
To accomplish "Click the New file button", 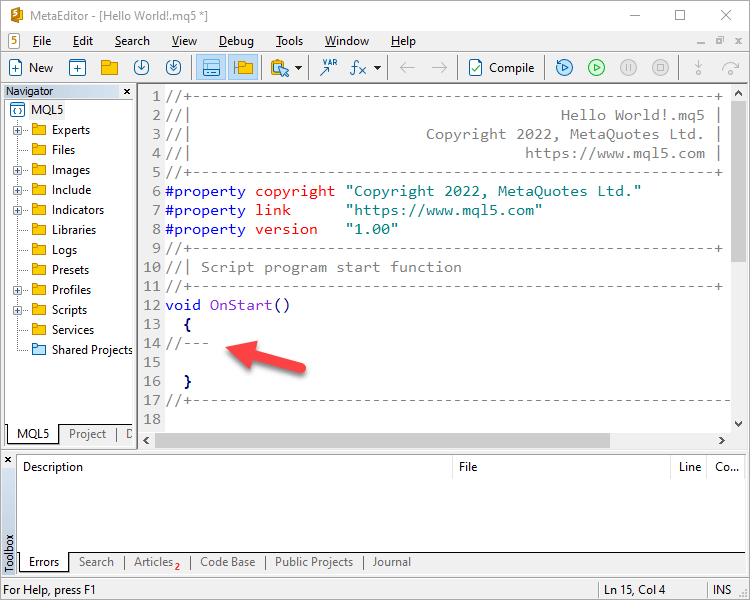I will point(31,68).
